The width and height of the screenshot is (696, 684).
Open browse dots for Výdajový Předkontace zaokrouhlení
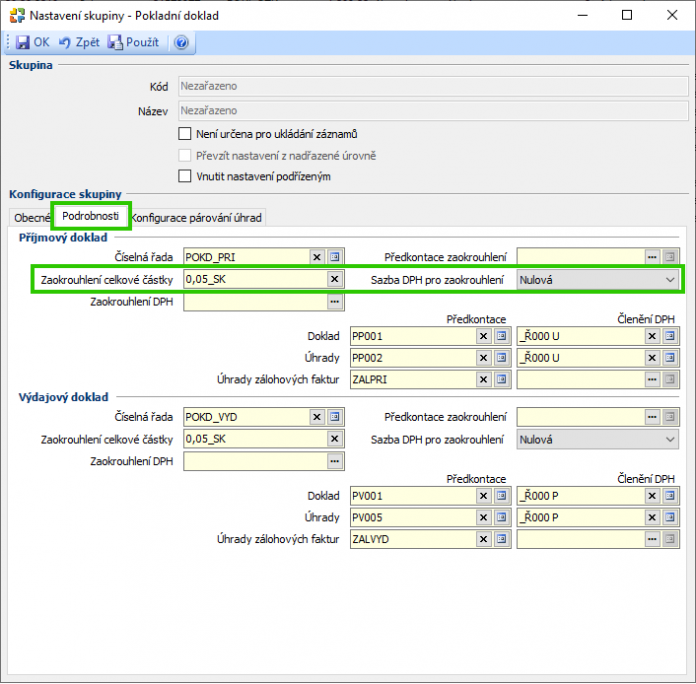(652, 417)
